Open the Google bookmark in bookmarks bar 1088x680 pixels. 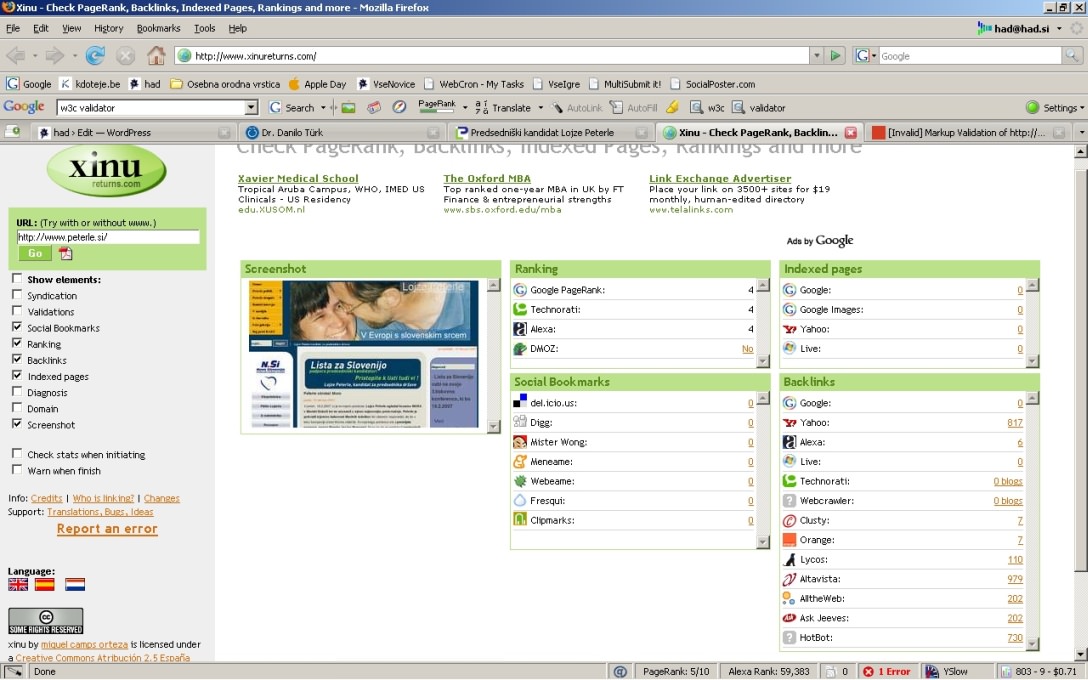click(x=29, y=84)
